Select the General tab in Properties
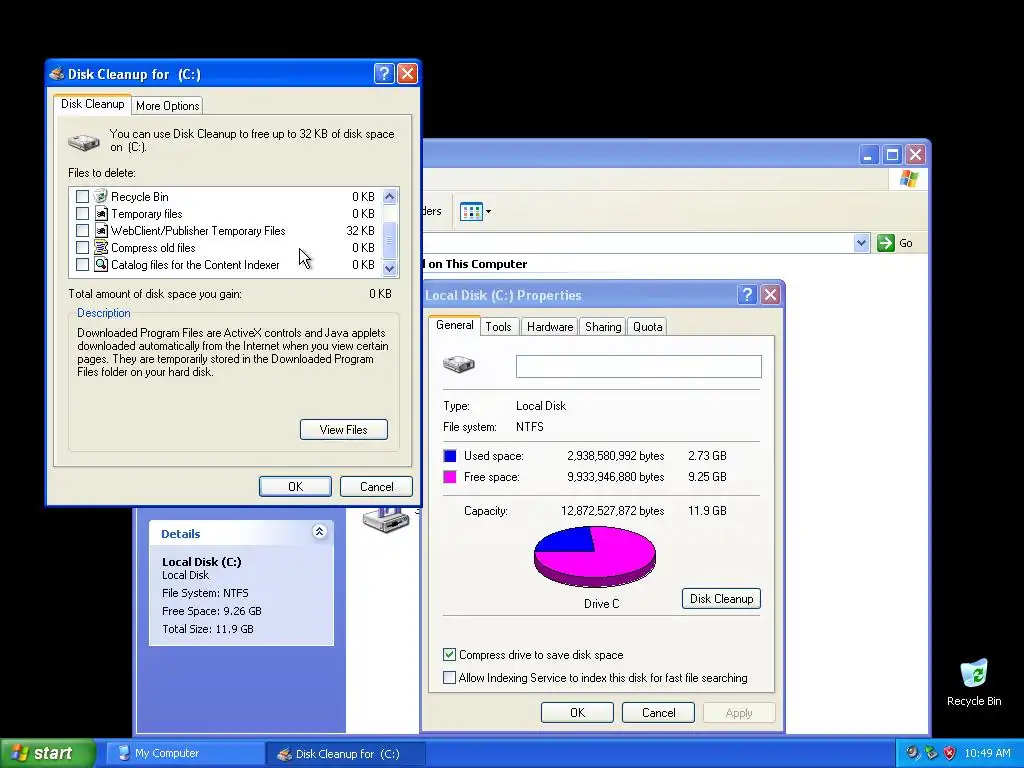Image resolution: width=1024 pixels, height=768 pixels. [455, 325]
